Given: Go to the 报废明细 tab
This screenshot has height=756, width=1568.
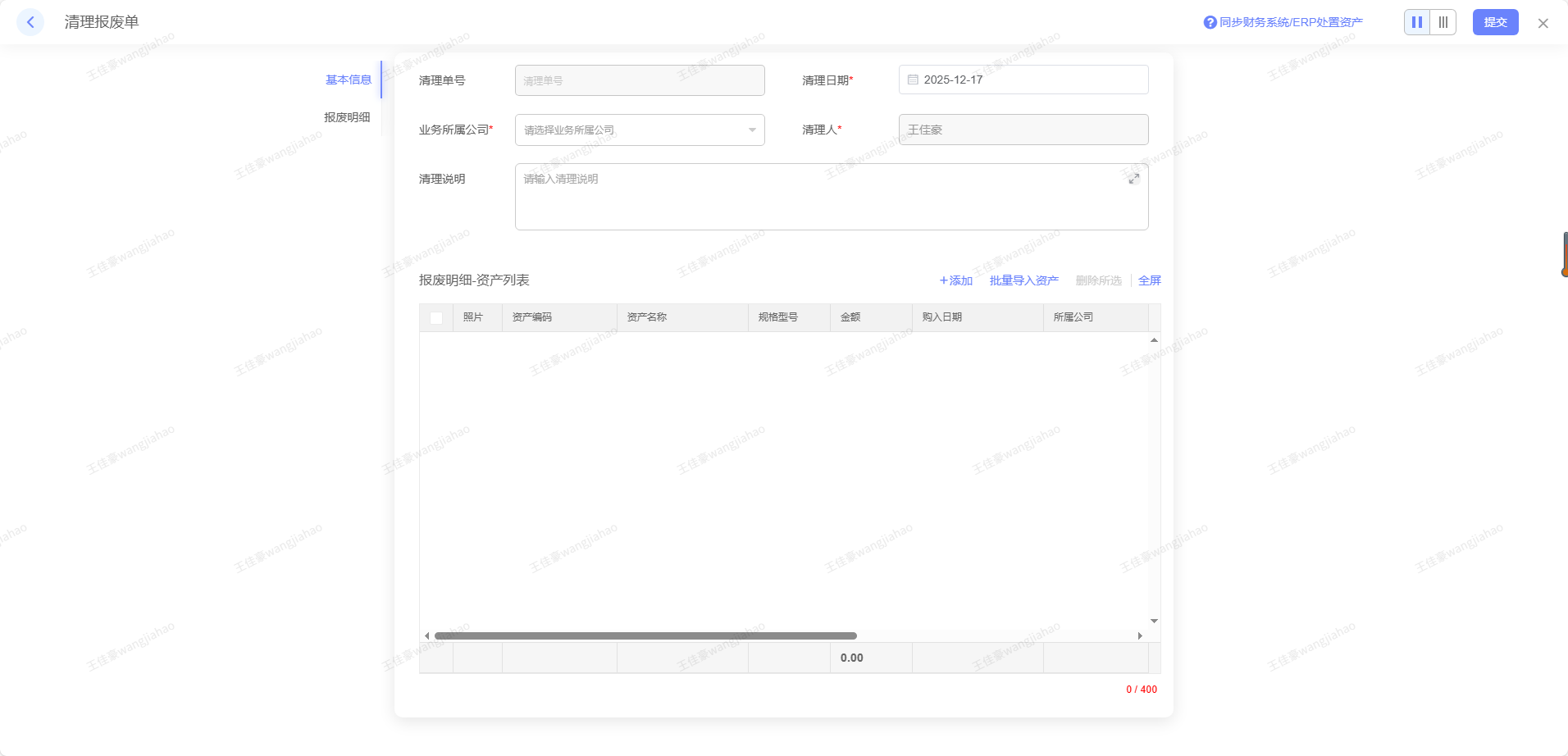Looking at the screenshot, I should [x=347, y=117].
